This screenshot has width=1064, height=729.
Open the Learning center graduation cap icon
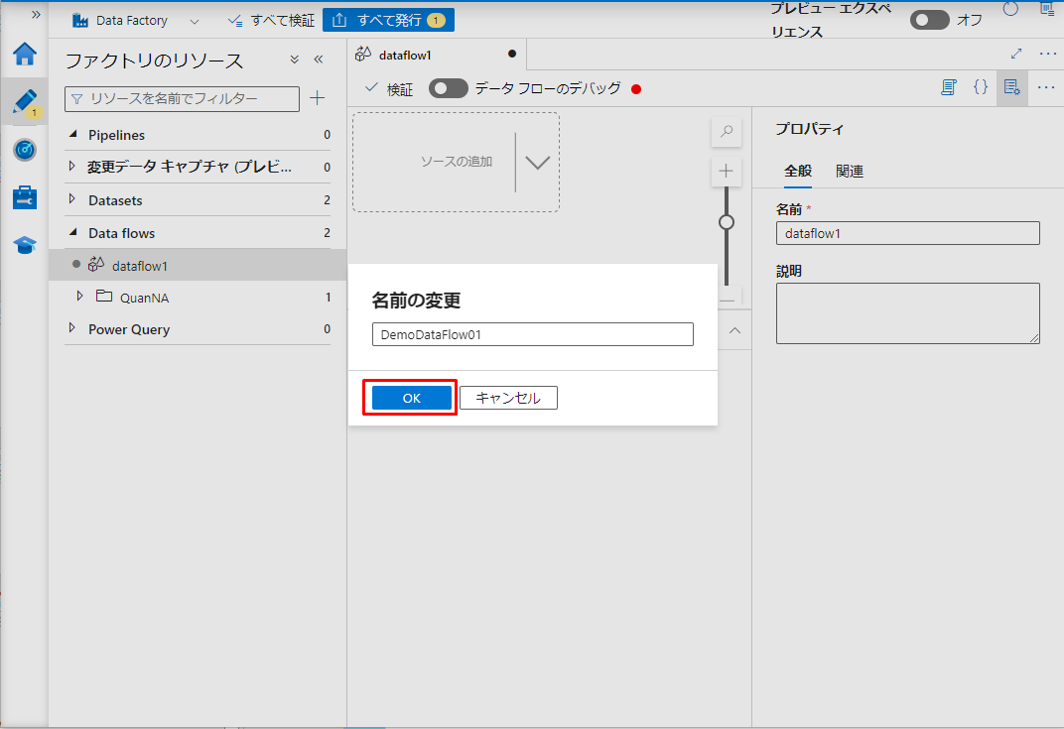tap(24, 246)
